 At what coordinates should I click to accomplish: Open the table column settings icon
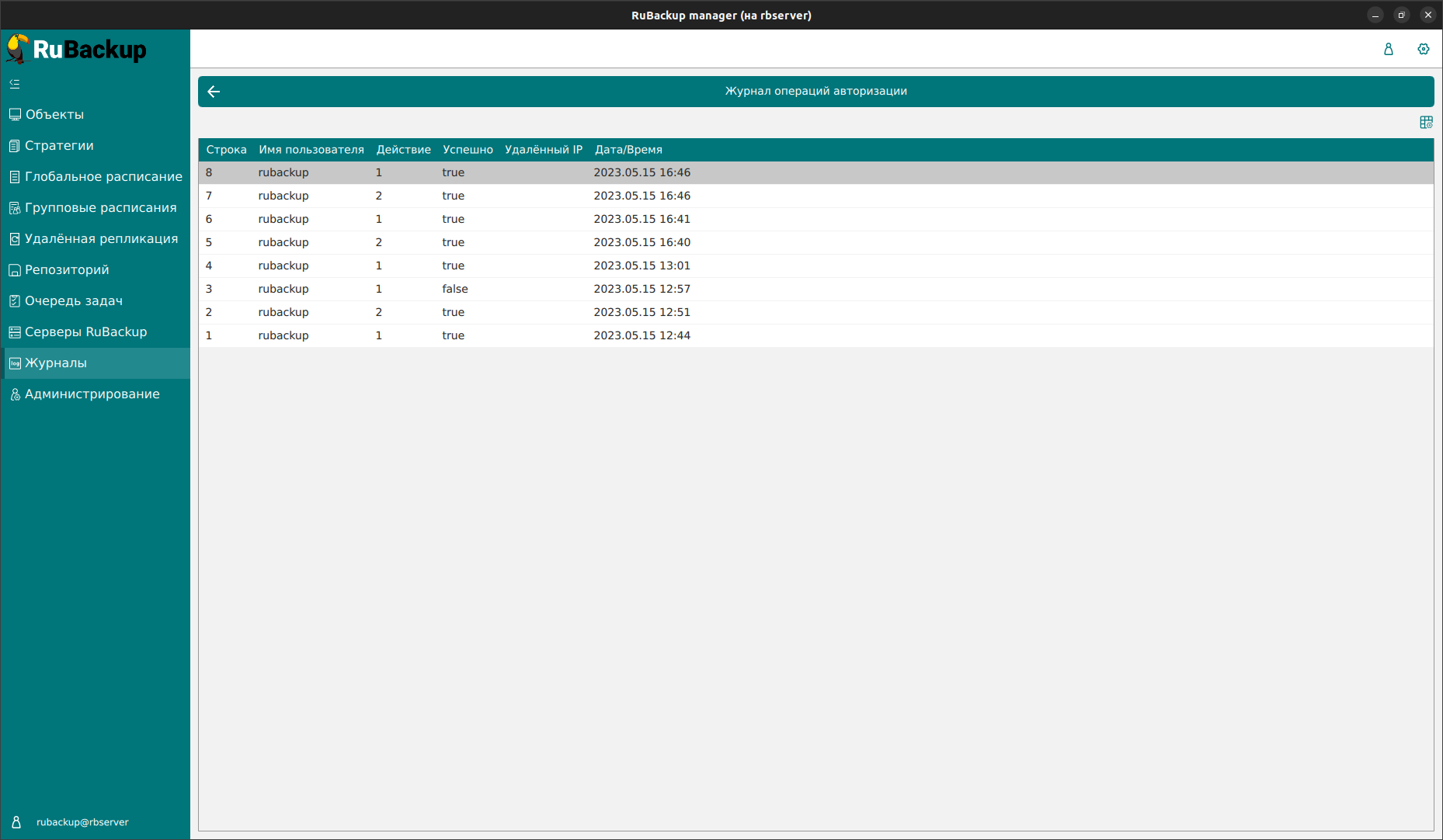(x=1426, y=123)
